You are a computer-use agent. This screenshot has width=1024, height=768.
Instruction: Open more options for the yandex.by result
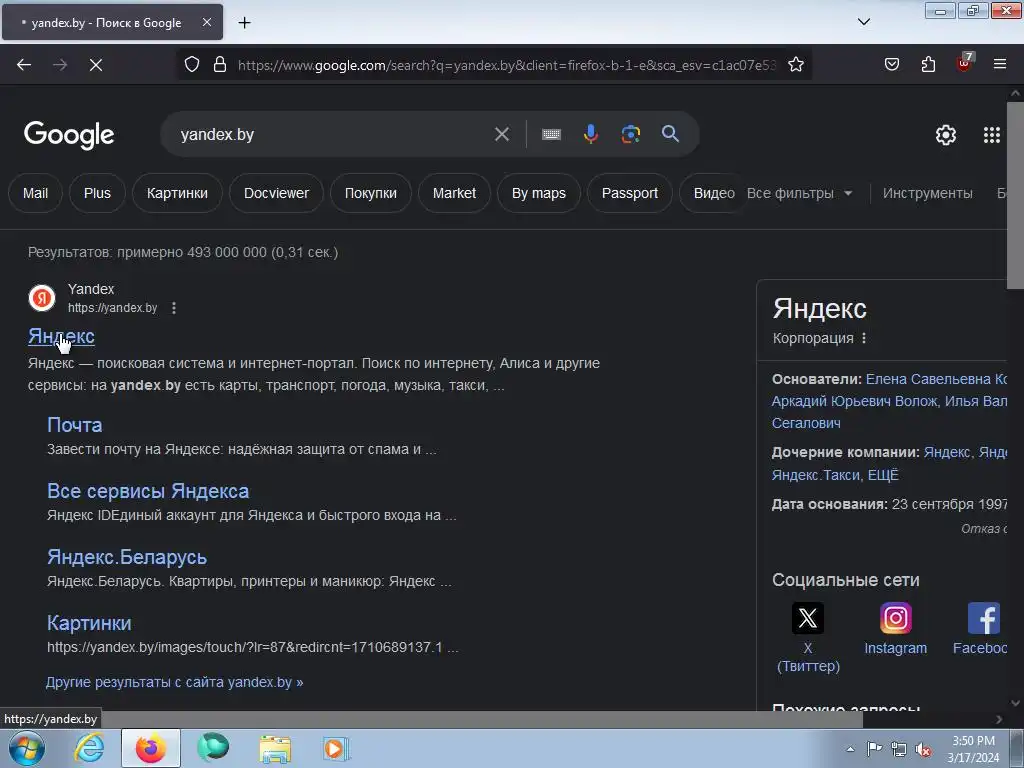point(174,308)
